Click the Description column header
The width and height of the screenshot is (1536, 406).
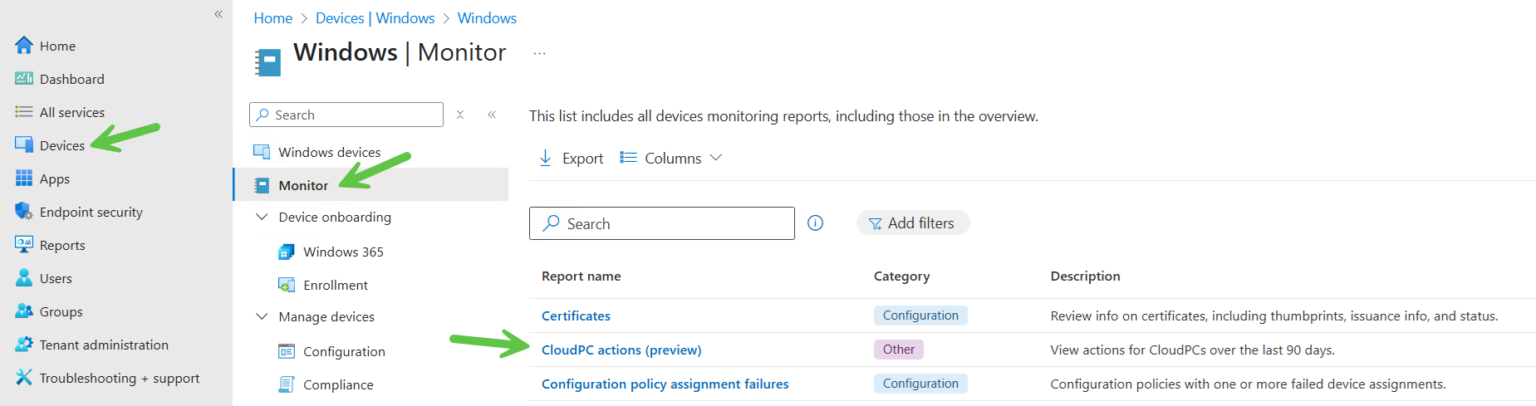pyautogui.click(x=1085, y=276)
